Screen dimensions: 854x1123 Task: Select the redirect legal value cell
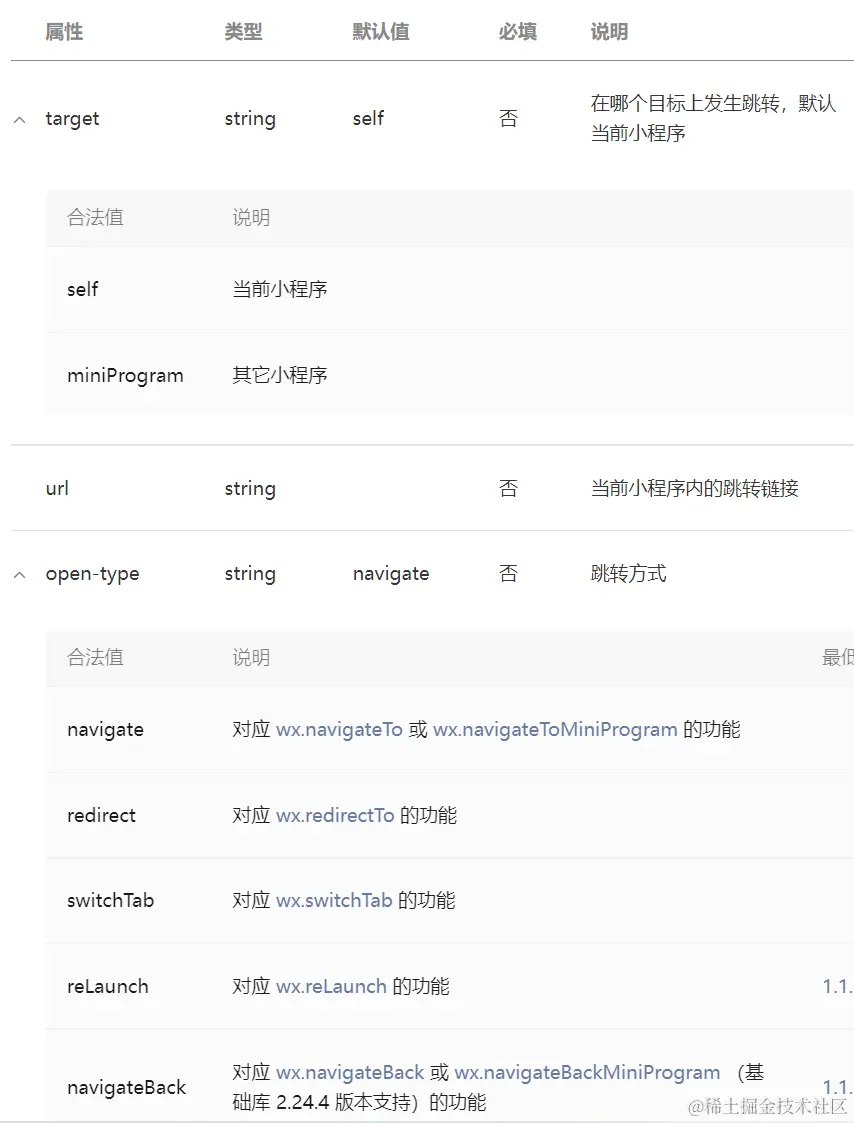(x=101, y=815)
